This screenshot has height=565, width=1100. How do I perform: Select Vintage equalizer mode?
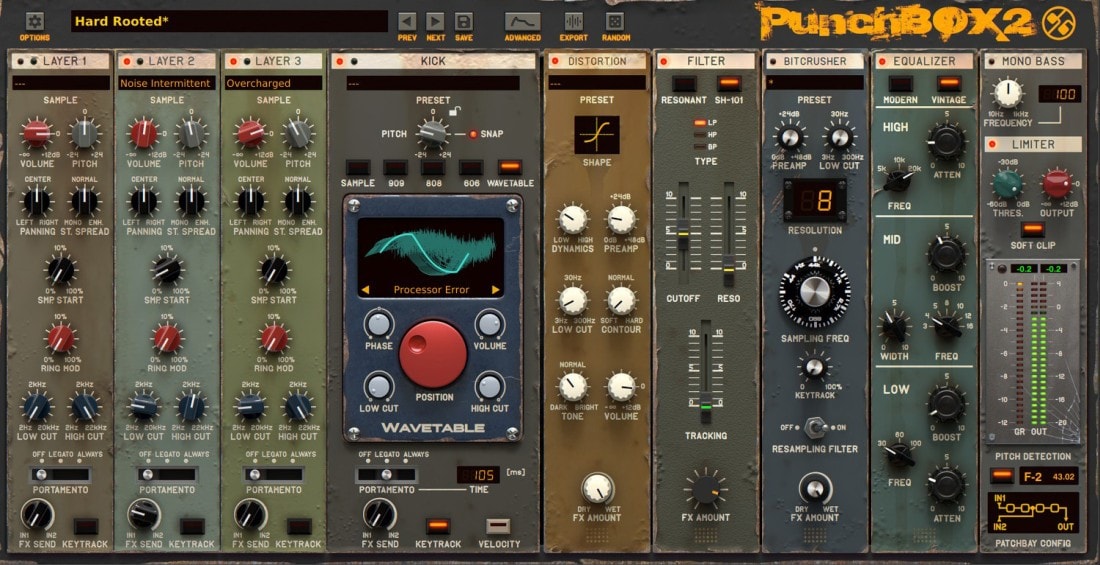click(x=948, y=84)
